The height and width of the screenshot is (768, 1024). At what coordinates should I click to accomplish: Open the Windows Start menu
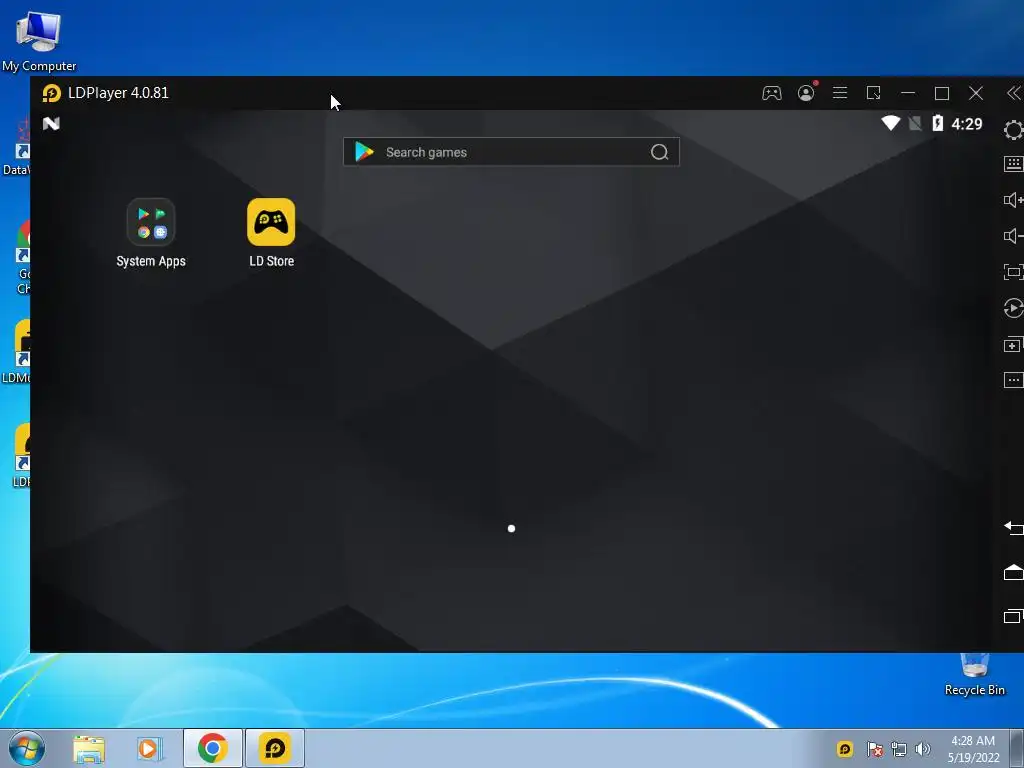[27, 748]
